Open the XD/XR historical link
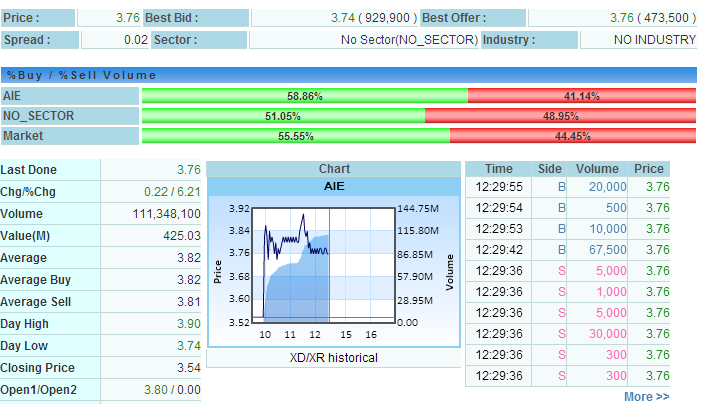This screenshot has height=404, width=704. 334,357
